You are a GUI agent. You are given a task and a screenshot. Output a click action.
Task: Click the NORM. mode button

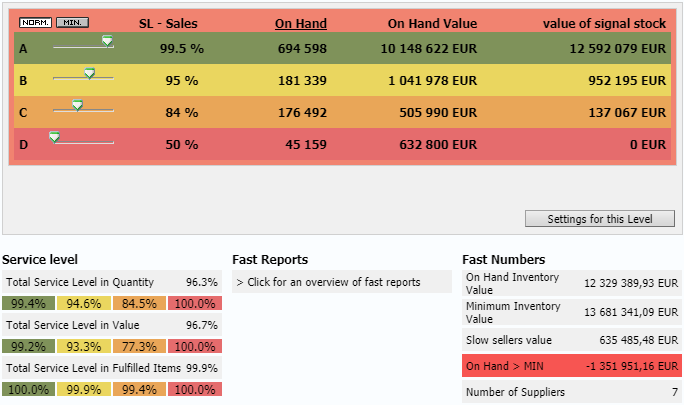pyautogui.click(x=35, y=22)
